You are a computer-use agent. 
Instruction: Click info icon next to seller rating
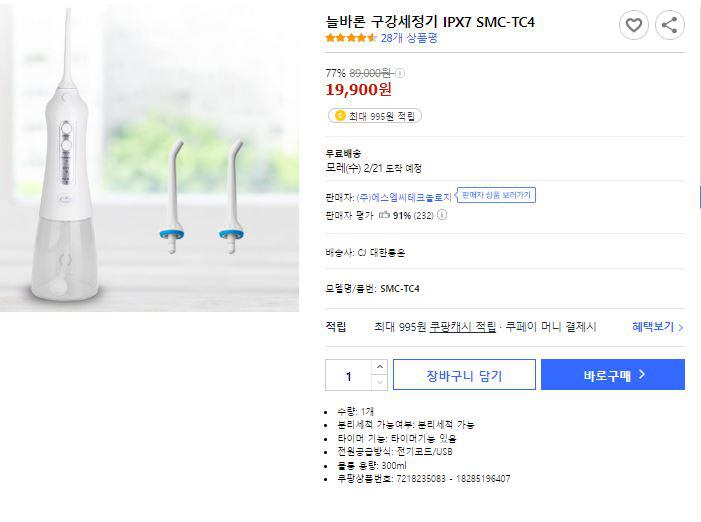point(442,214)
